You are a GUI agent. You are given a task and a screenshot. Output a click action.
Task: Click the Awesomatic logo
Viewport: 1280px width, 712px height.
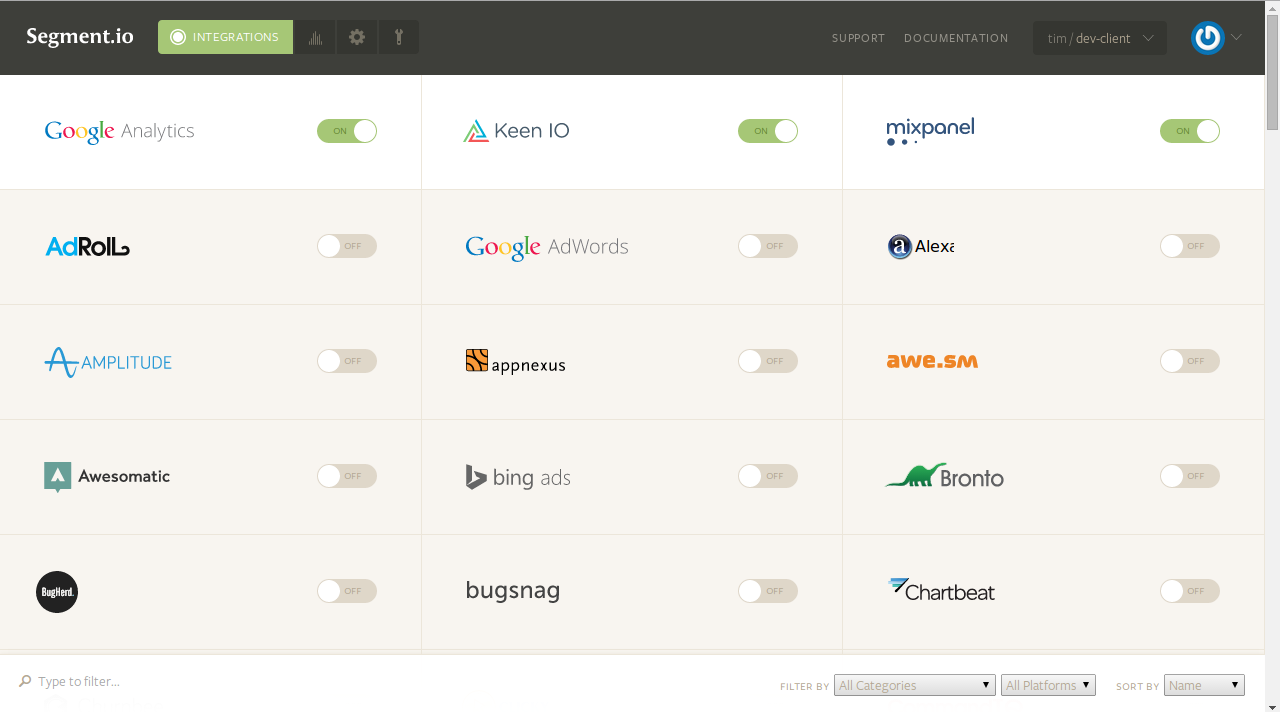107,477
